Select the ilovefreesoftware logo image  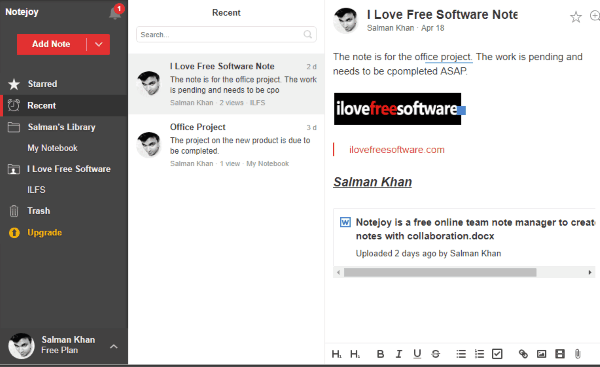click(x=397, y=109)
